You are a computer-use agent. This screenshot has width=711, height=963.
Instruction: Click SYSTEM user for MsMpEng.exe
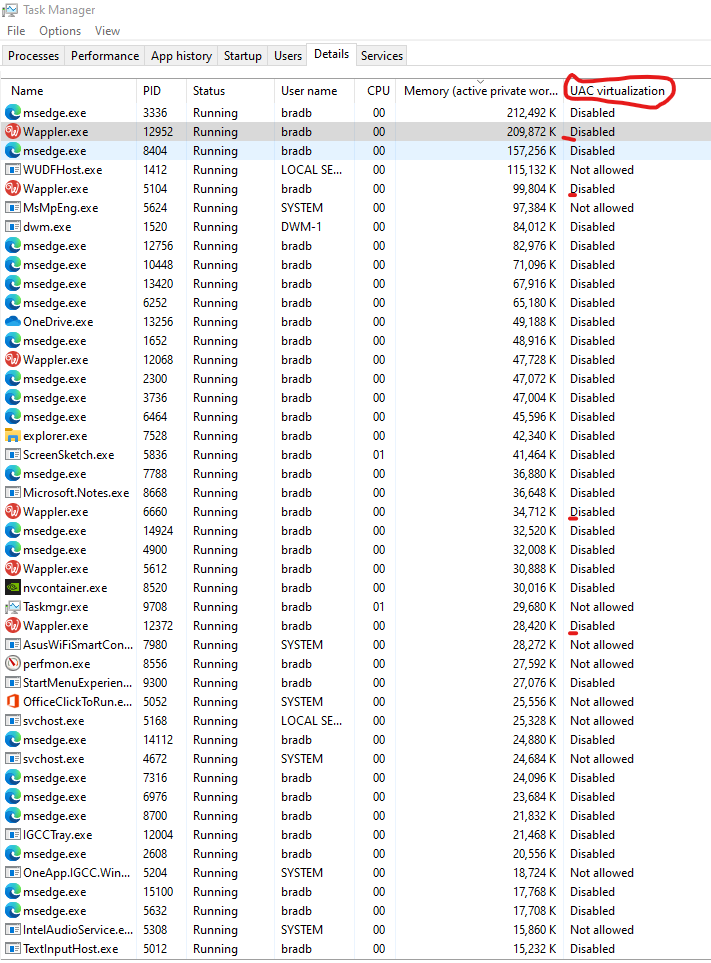(301, 208)
